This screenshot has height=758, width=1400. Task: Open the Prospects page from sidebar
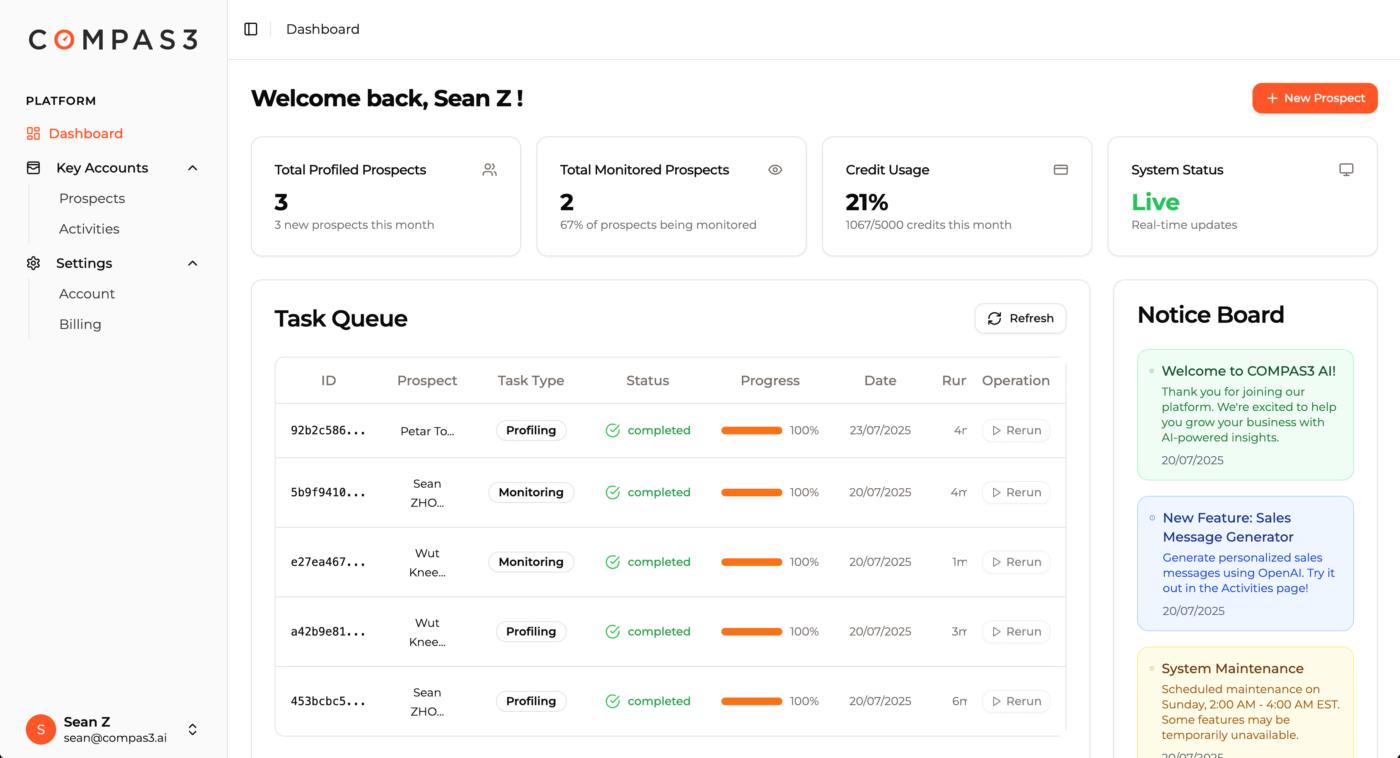click(x=92, y=198)
